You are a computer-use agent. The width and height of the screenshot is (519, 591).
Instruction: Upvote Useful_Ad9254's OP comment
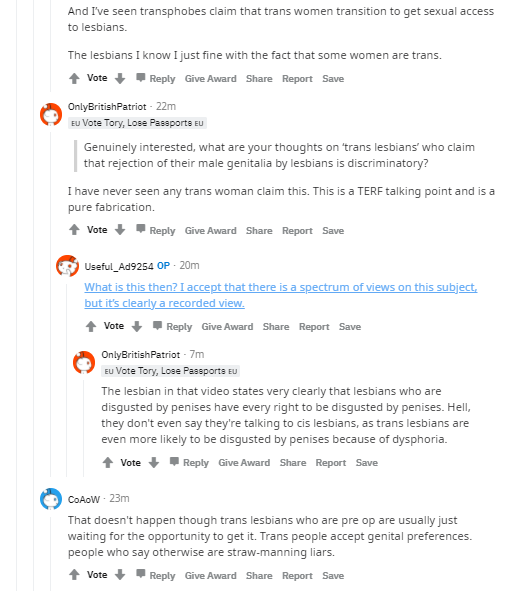(91, 326)
